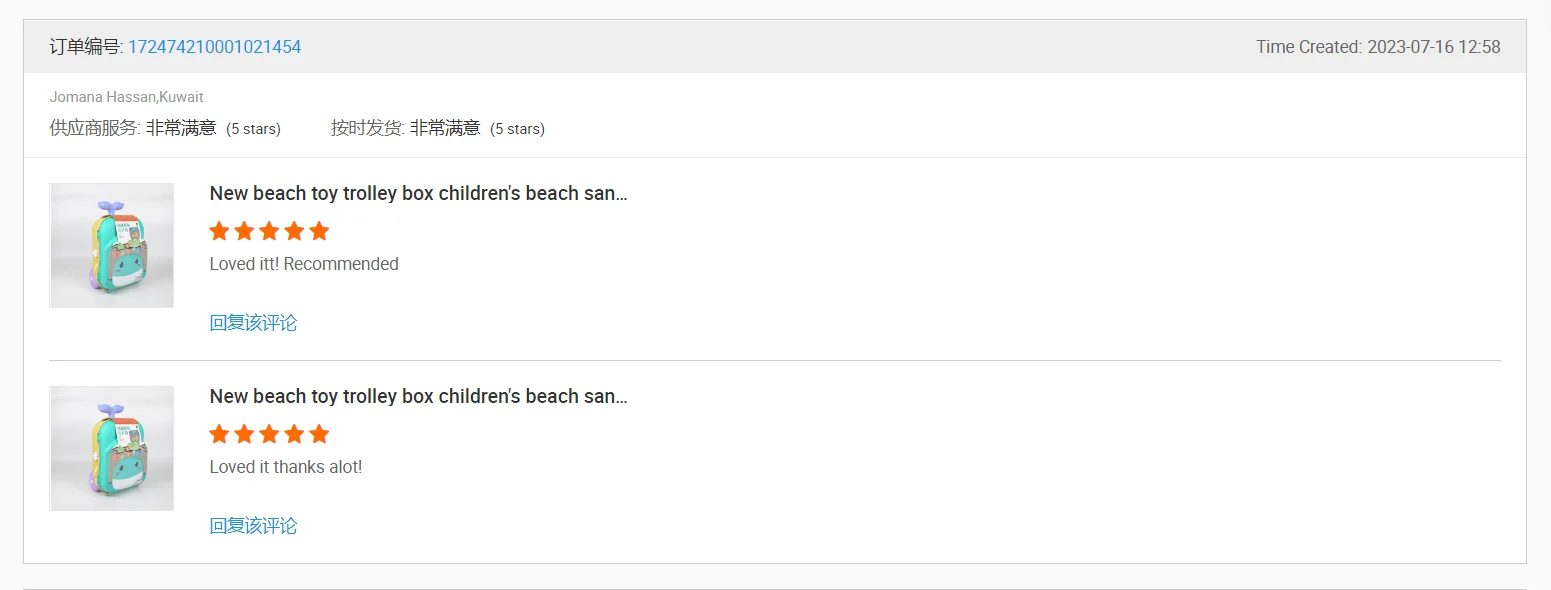Click fifth star of the first review
The height and width of the screenshot is (590, 1551).
pos(319,231)
